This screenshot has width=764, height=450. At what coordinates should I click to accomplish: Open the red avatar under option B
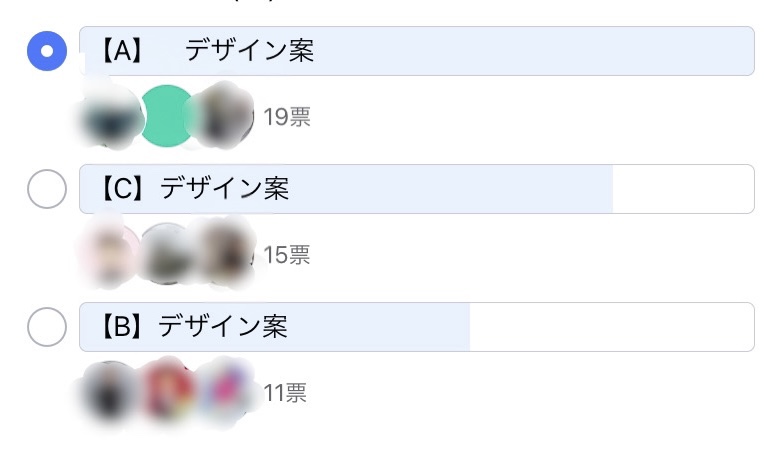click(167, 391)
